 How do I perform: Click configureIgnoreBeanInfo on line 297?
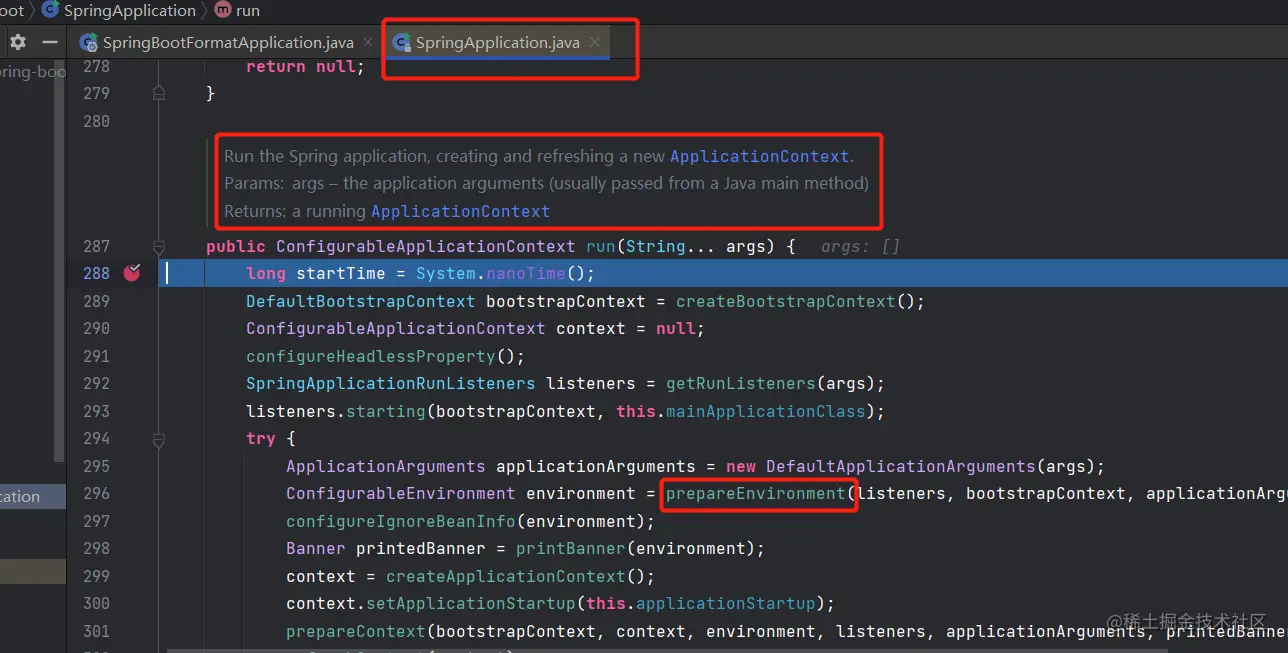tap(401, 521)
